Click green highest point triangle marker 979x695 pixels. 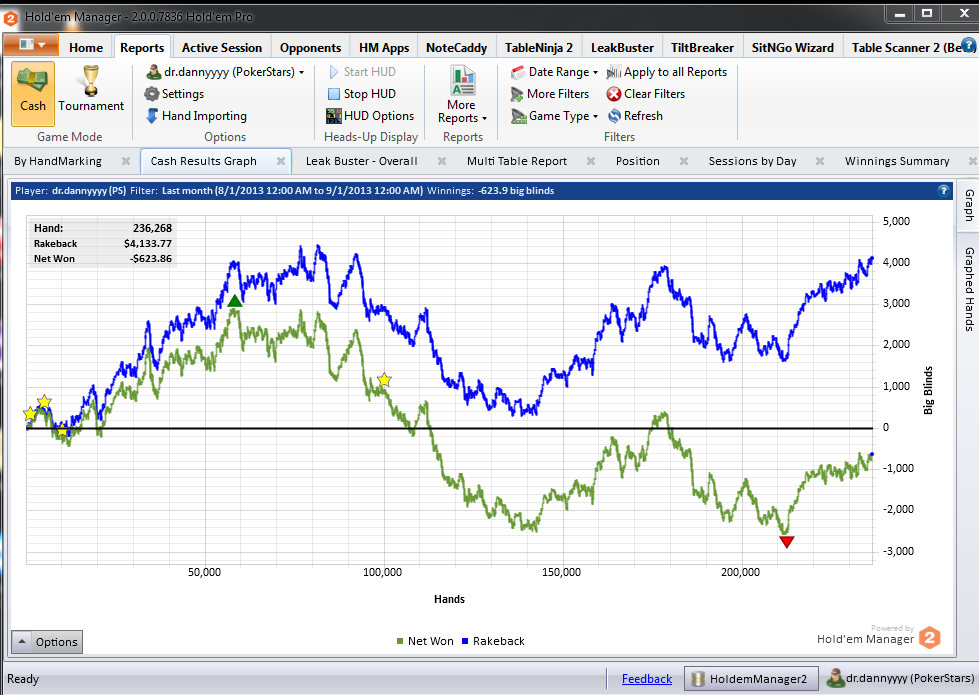pos(234,301)
